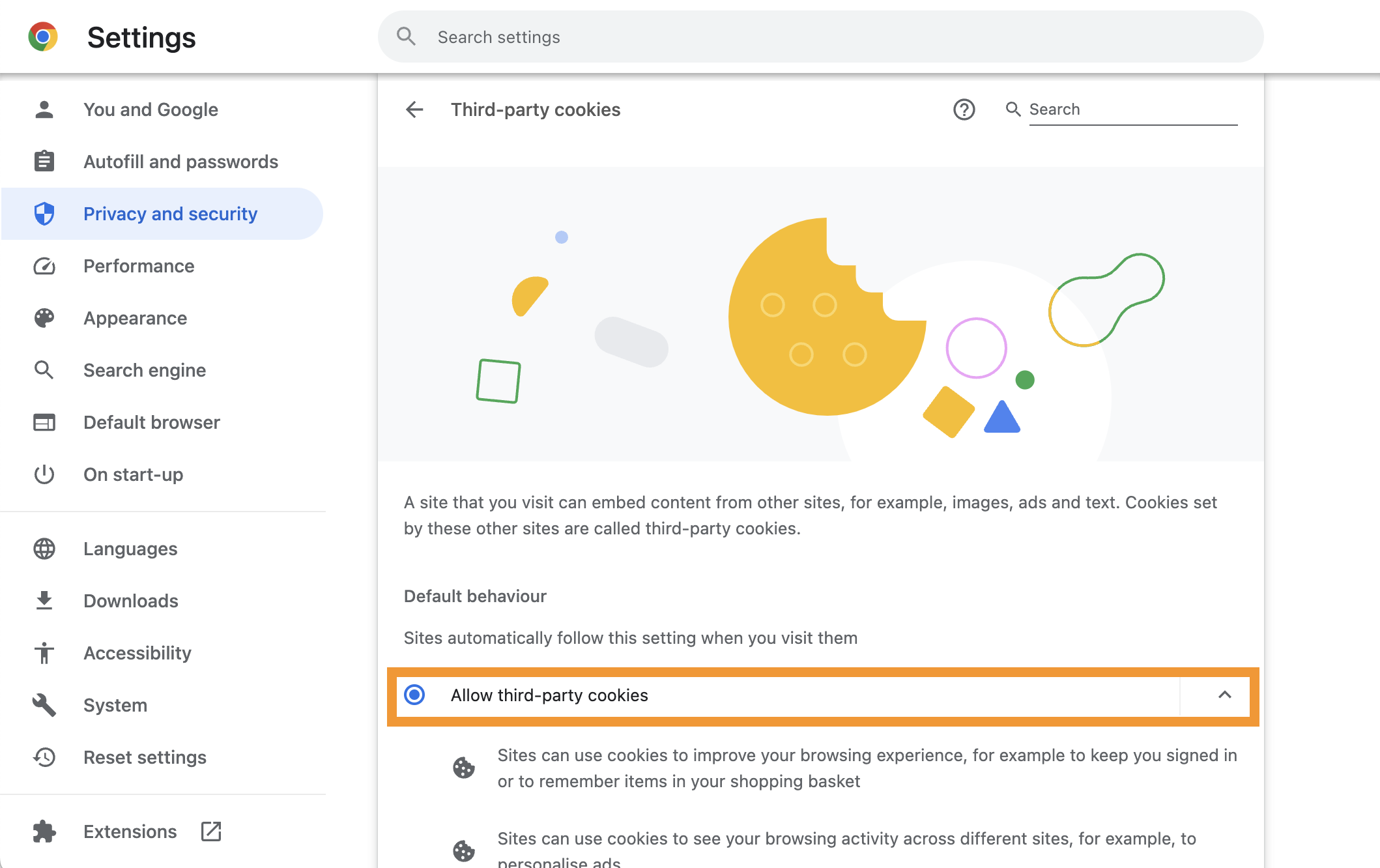Viewport: 1380px width, 868px height.
Task: Click the Appearance palette icon
Action: (x=44, y=318)
